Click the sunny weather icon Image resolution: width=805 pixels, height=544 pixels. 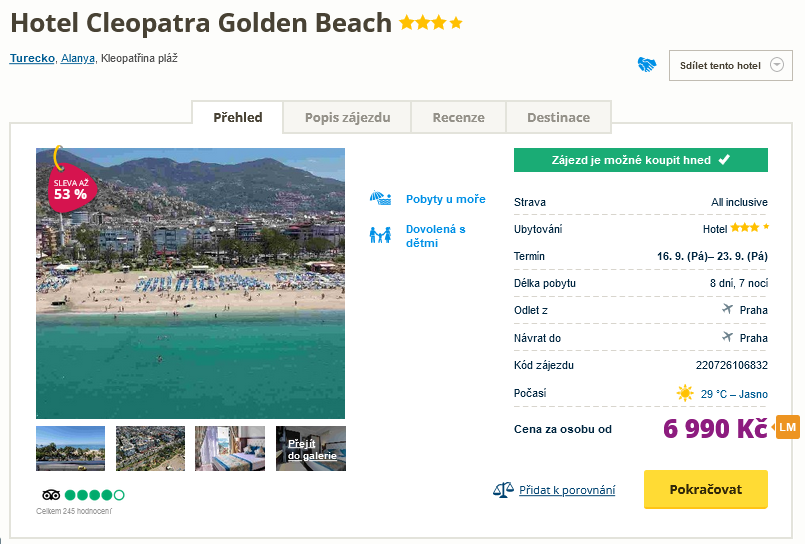click(685, 393)
